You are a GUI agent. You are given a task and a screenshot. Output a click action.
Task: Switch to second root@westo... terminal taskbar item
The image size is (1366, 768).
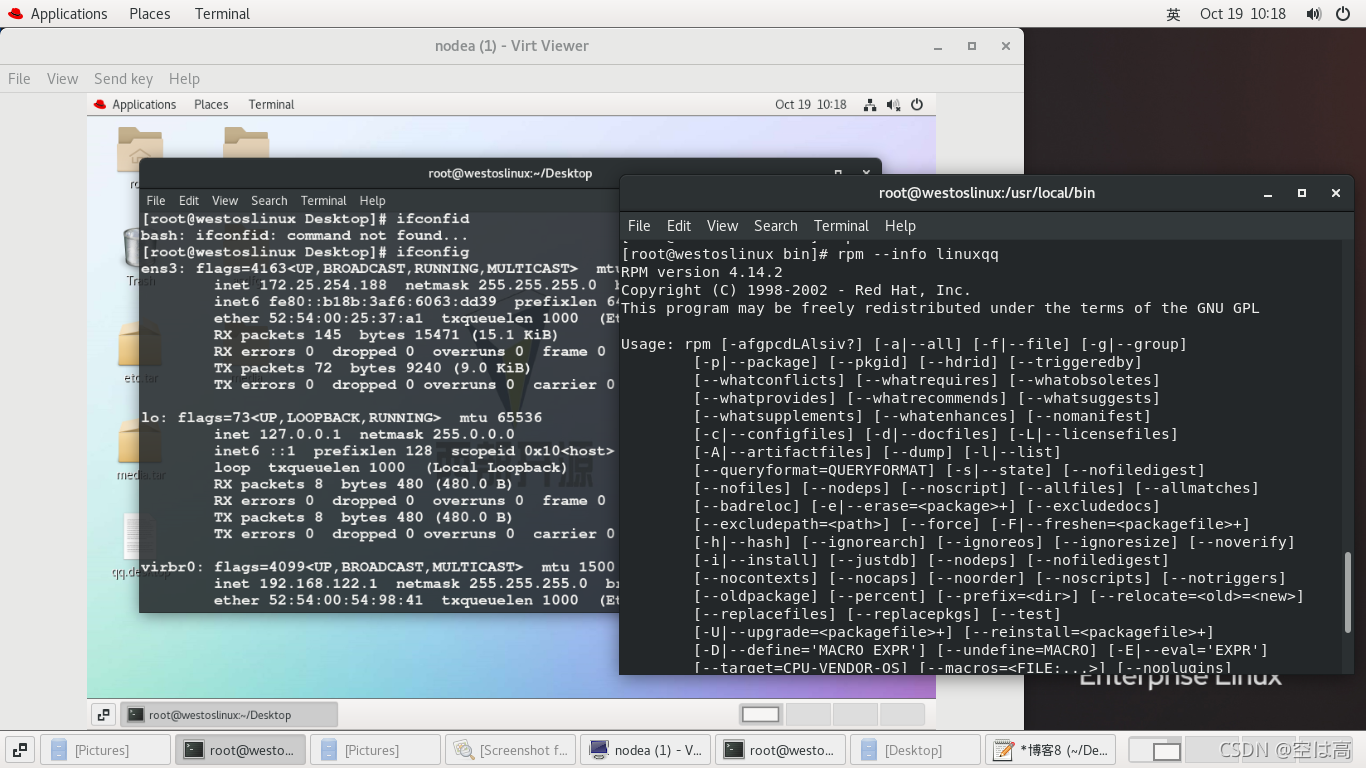click(x=780, y=750)
